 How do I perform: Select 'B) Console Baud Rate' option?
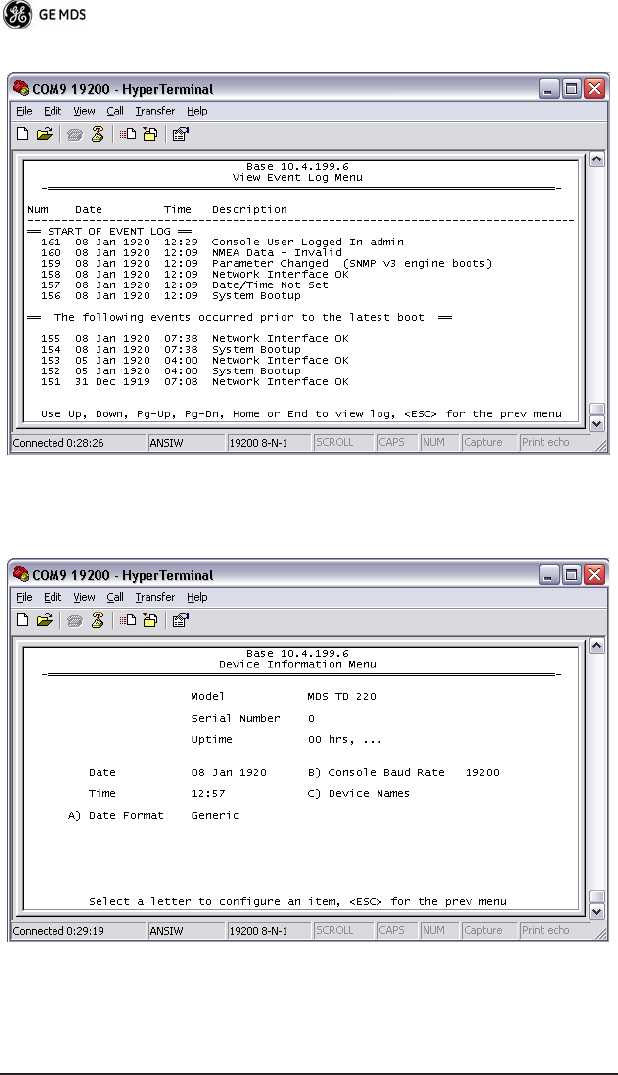377,772
